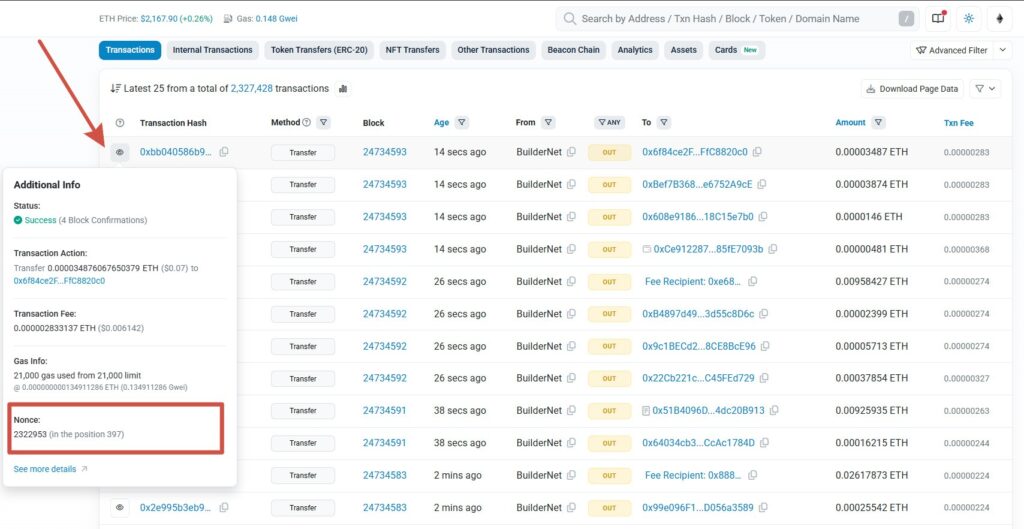This screenshot has width=1024, height=529.
Task: Toggle the eye preview for the 0xbb040586b9 transaction
Action: click(120, 152)
